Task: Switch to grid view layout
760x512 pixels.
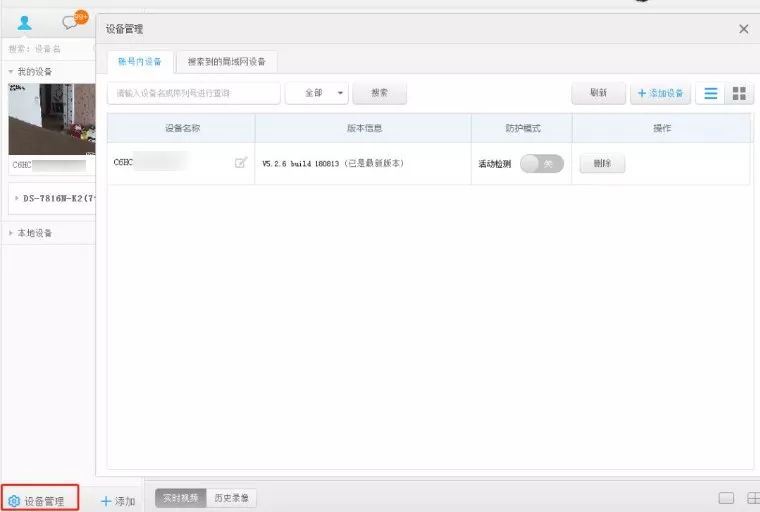Action: (739, 93)
